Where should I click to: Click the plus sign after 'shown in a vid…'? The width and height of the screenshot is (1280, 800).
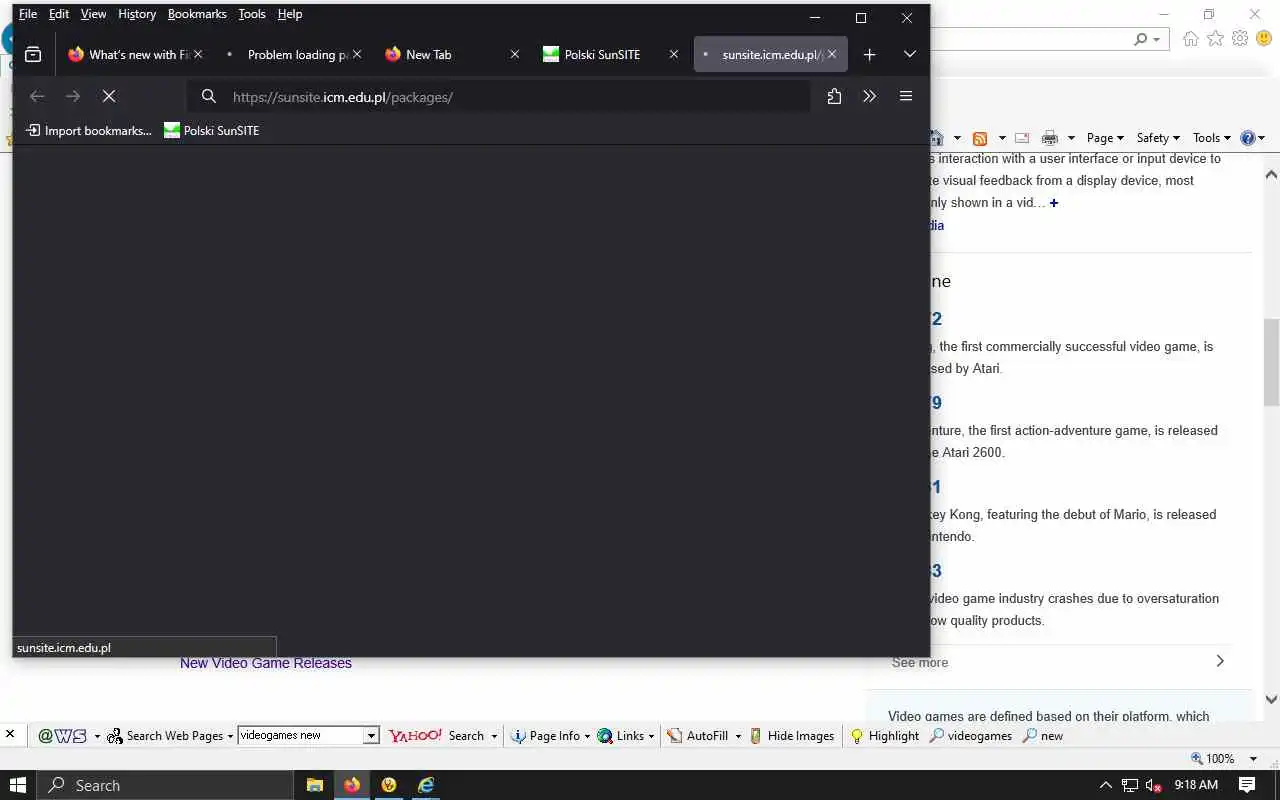point(1054,203)
